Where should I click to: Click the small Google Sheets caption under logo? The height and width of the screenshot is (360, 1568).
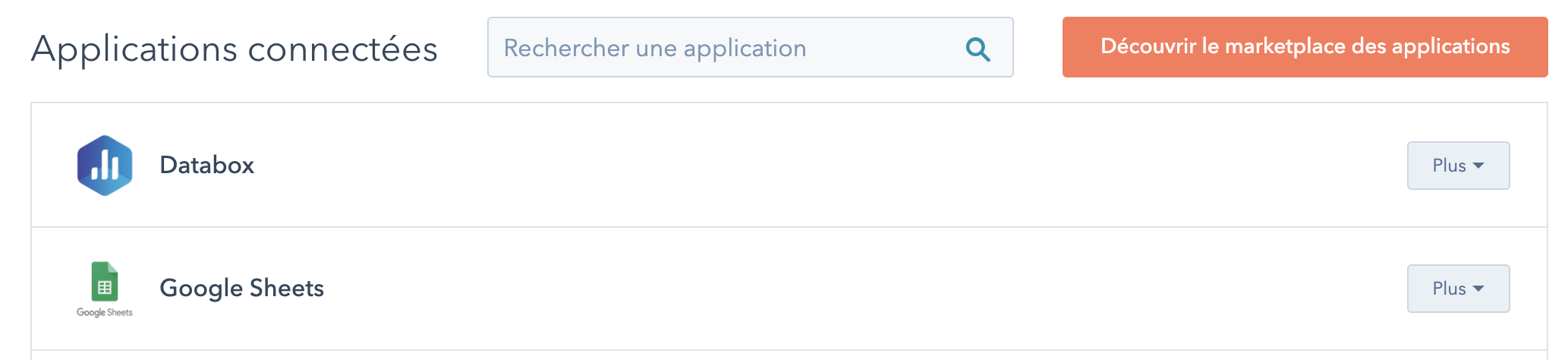tap(105, 312)
